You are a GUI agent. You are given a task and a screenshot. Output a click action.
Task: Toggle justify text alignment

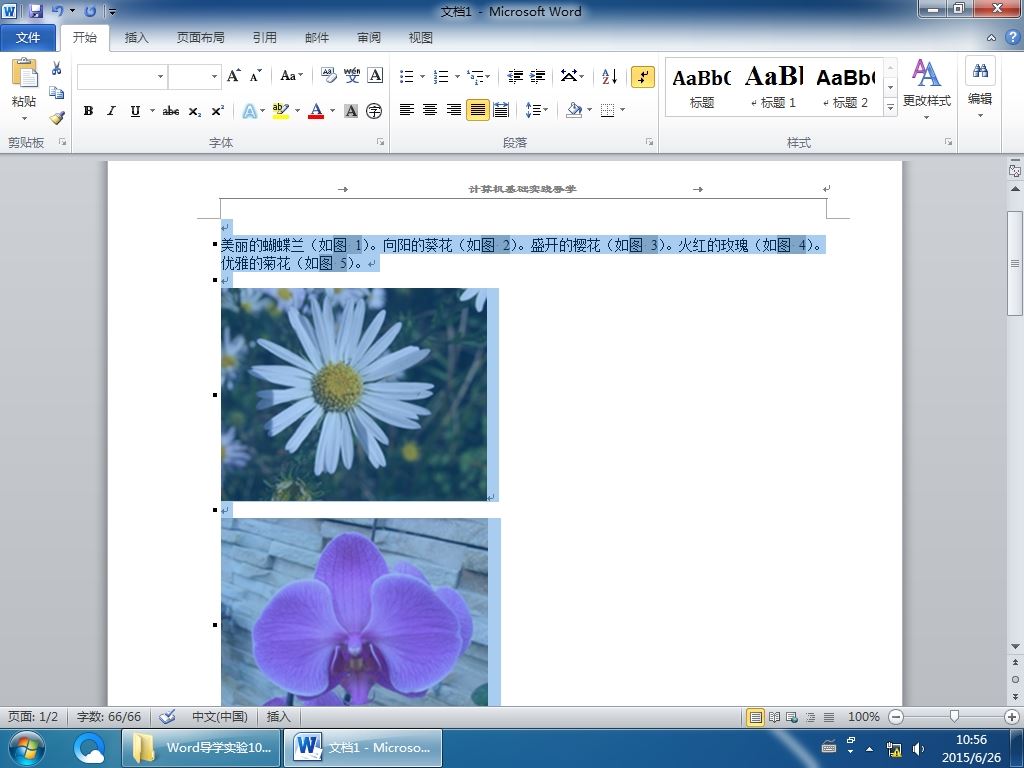pyautogui.click(x=478, y=110)
